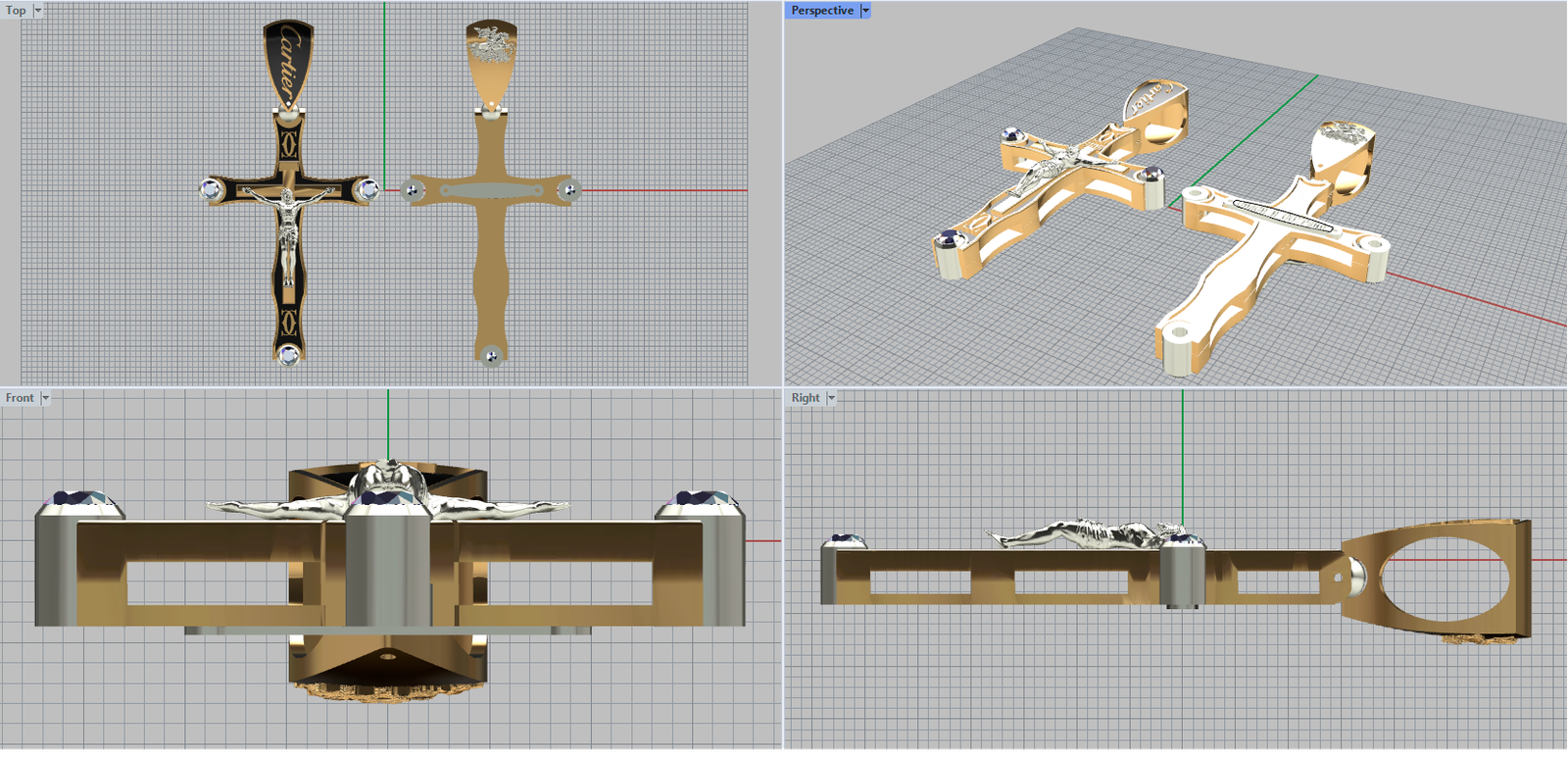Select the far-left gemstone in Front view

click(x=78, y=502)
